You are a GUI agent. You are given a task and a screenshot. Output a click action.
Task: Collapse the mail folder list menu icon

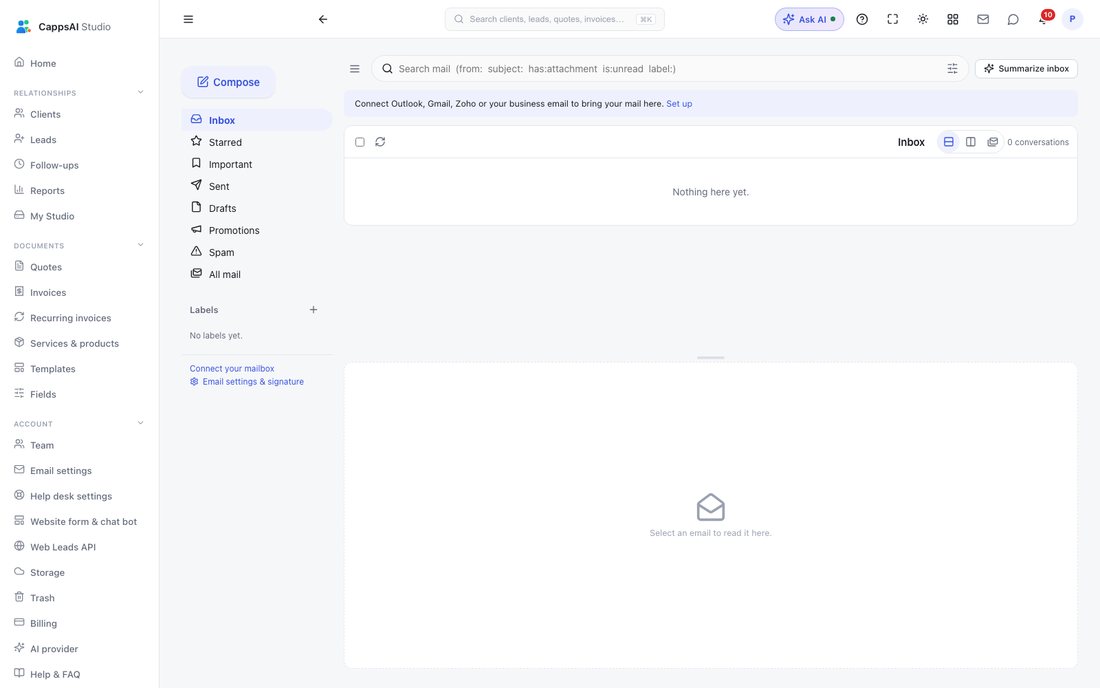355,69
